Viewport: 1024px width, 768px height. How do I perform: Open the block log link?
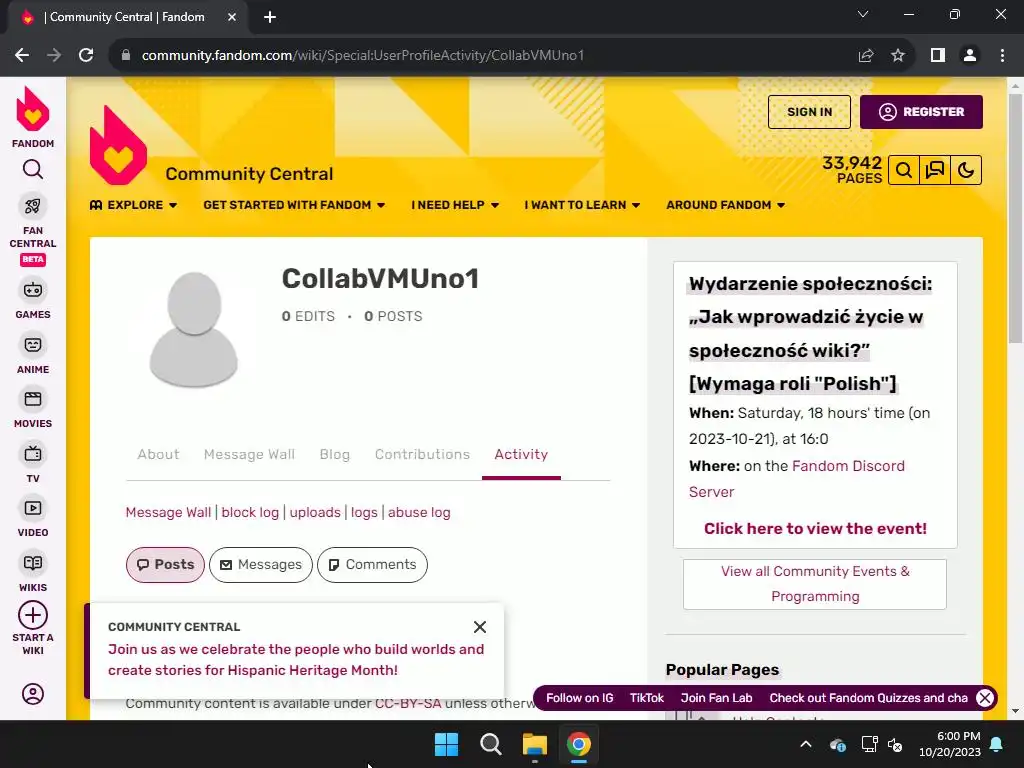click(x=250, y=513)
